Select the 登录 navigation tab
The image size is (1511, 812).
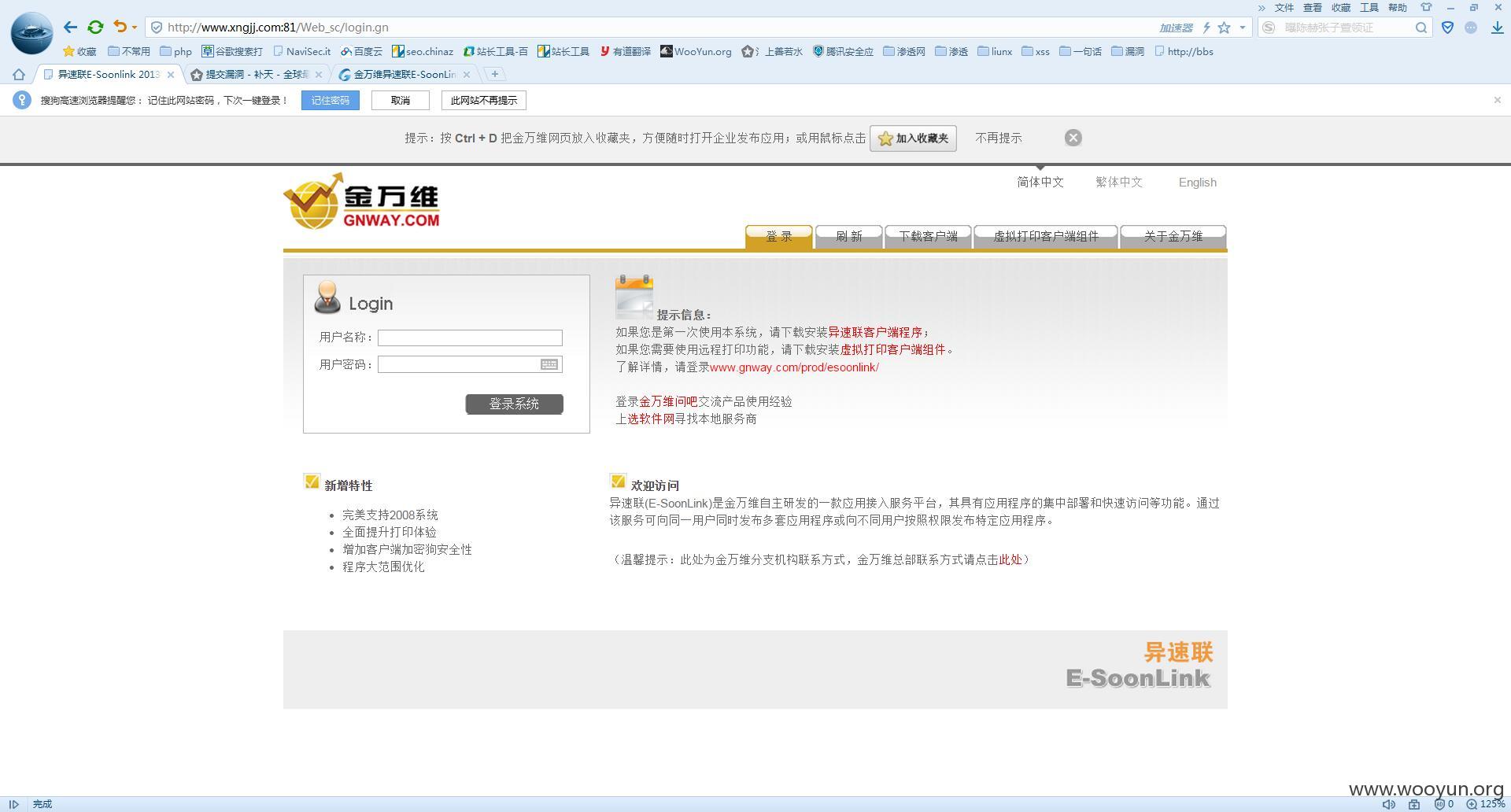779,237
